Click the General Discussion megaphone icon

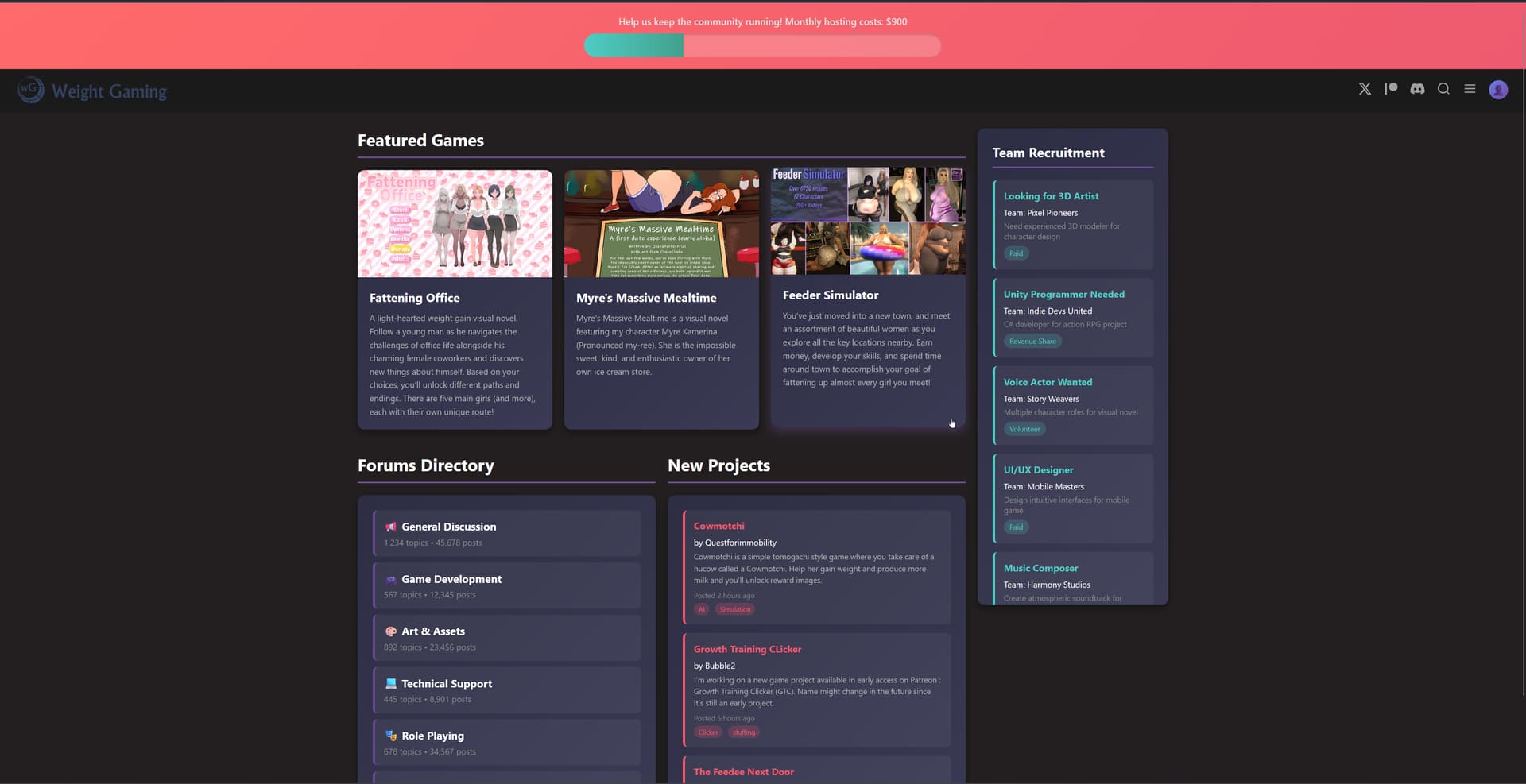(390, 527)
